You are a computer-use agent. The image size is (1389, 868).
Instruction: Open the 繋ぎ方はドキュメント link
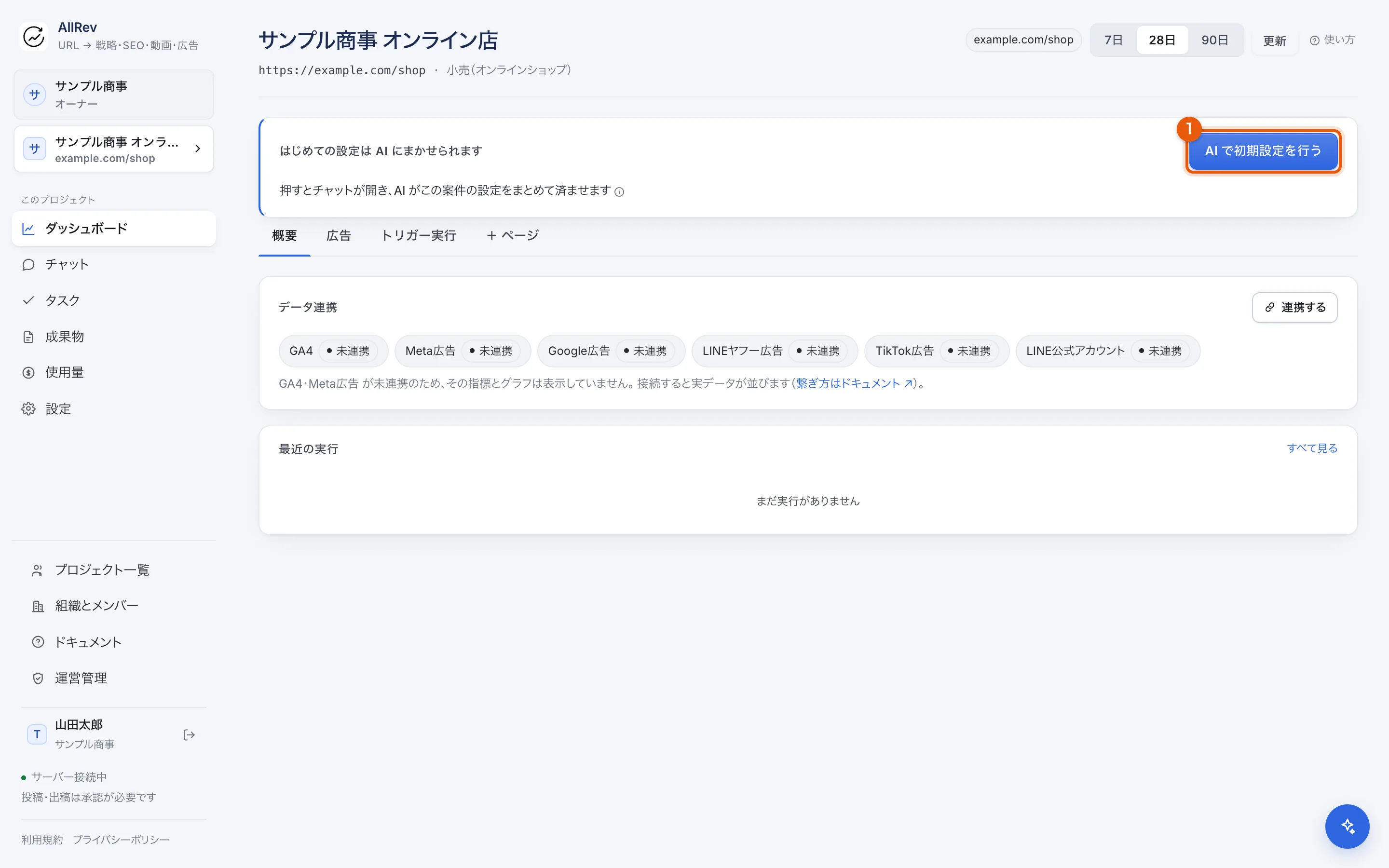(854, 383)
